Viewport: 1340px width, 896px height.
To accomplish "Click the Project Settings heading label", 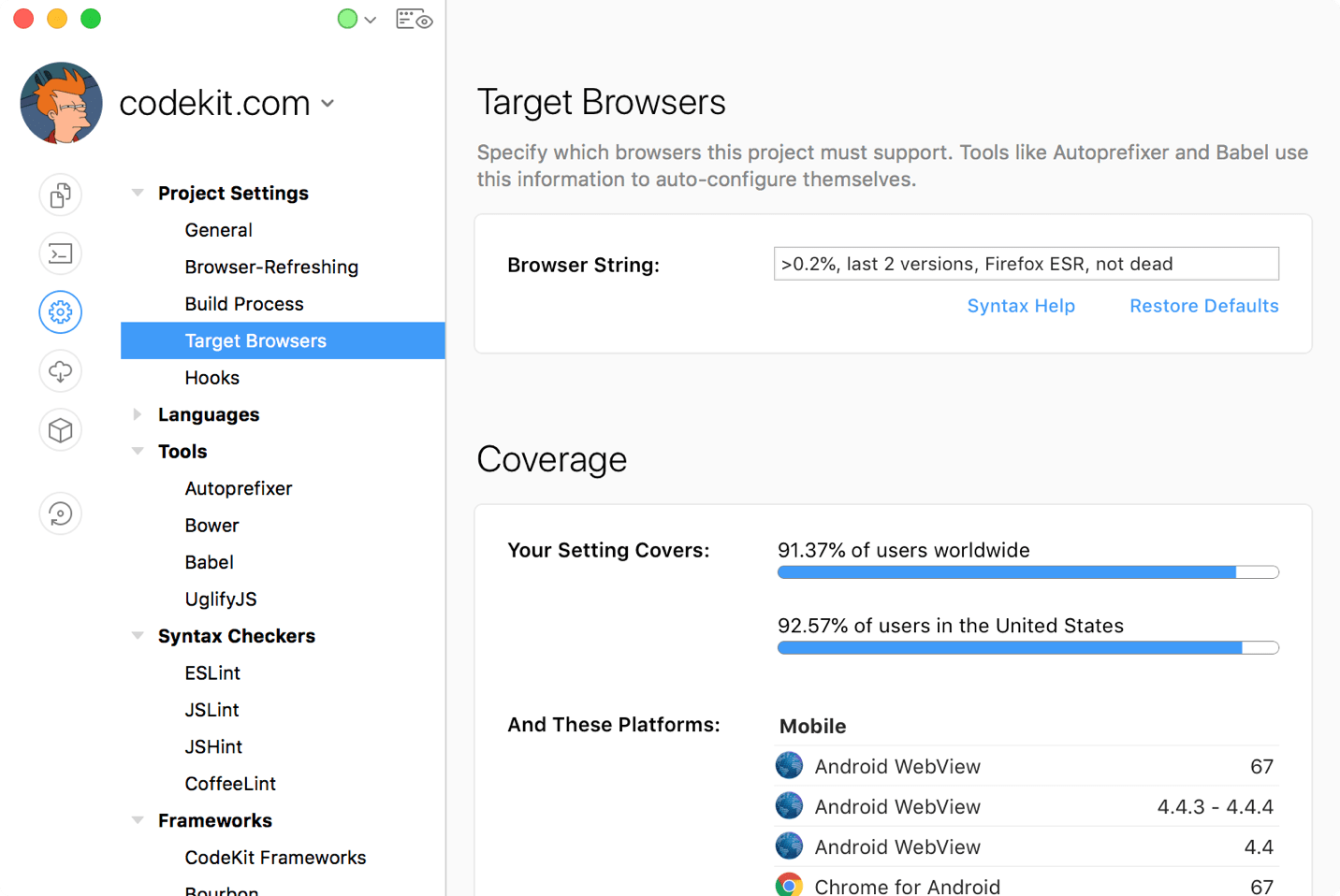I will [233, 193].
